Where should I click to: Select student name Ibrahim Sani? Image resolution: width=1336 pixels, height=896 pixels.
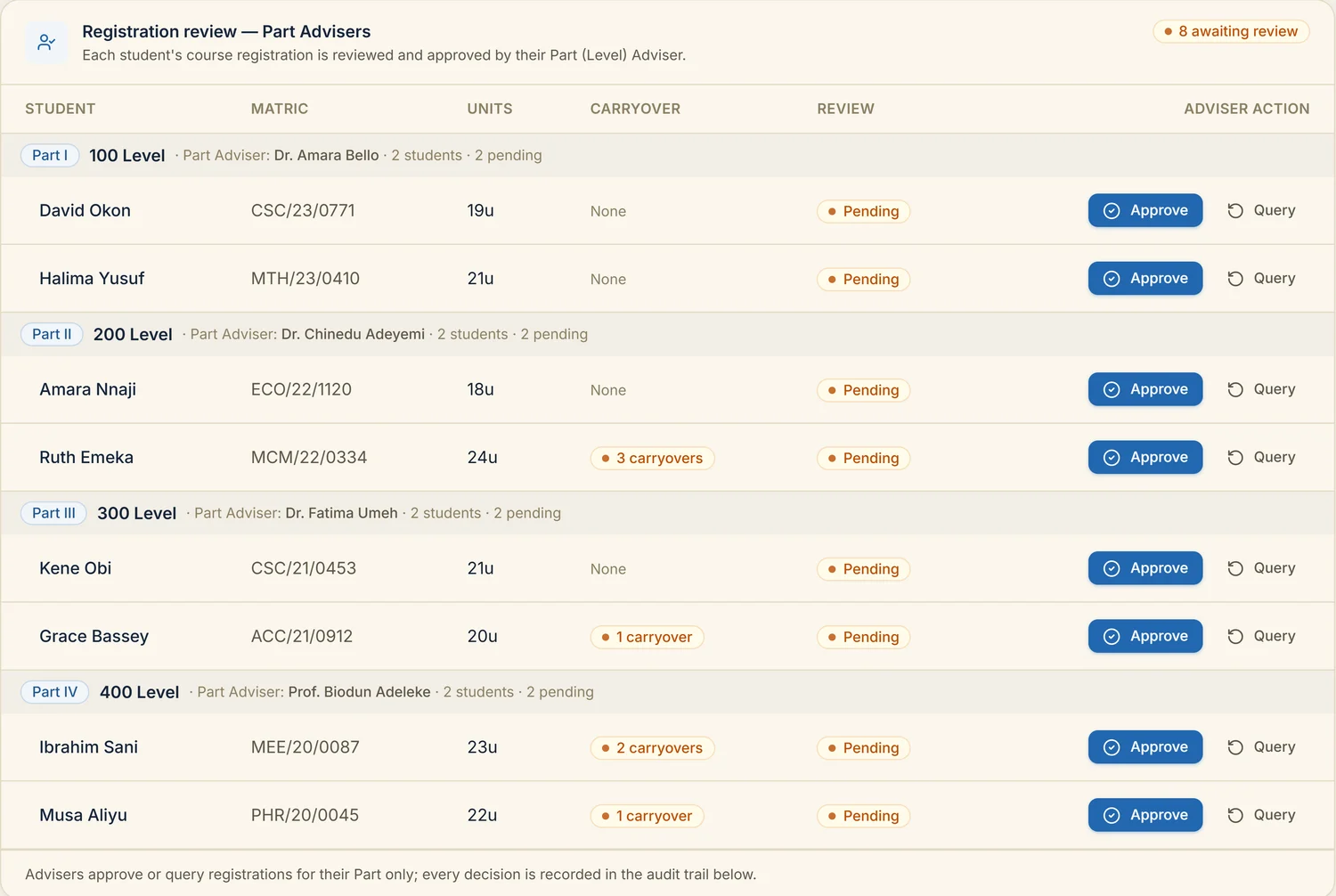click(x=88, y=747)
